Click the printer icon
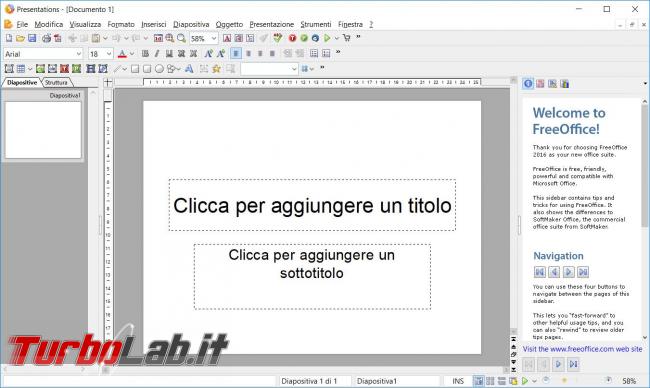 click(46, 38)
